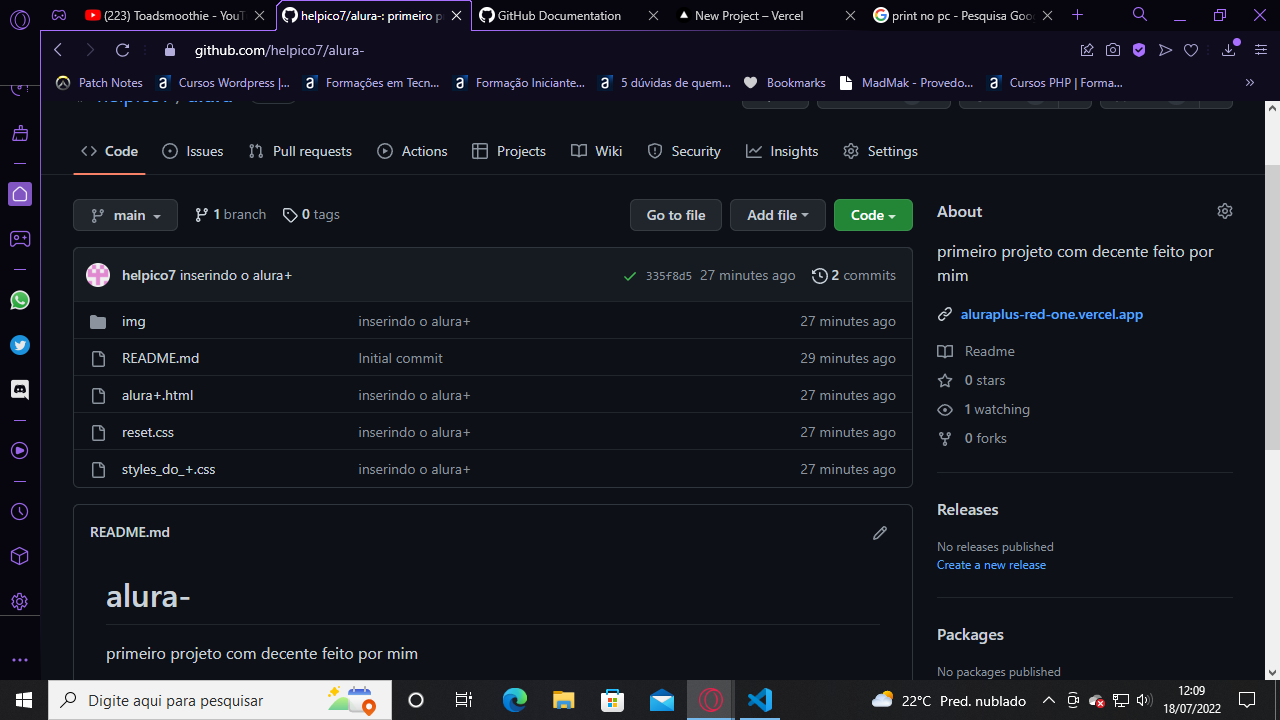The height and width of the screenshot is (720, 1280).
Task: Click Create a new release link
Action: 991,565
